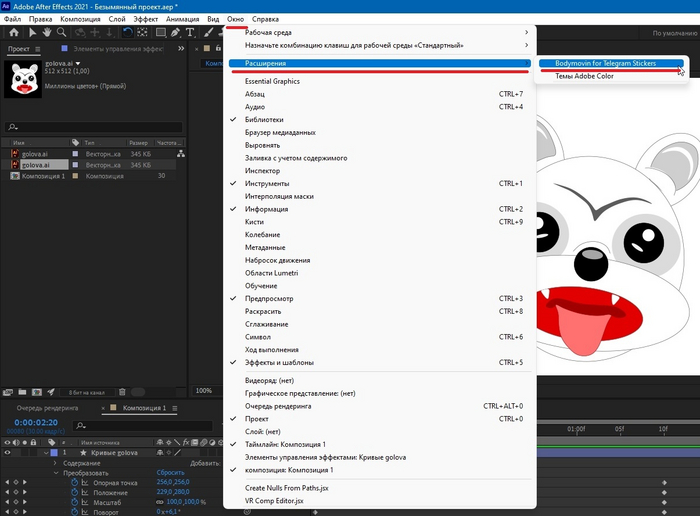Hide the Кривые golova layer with eye toggle
The image size is (700, 516).
pyautogui.click(x=7, y=453)
